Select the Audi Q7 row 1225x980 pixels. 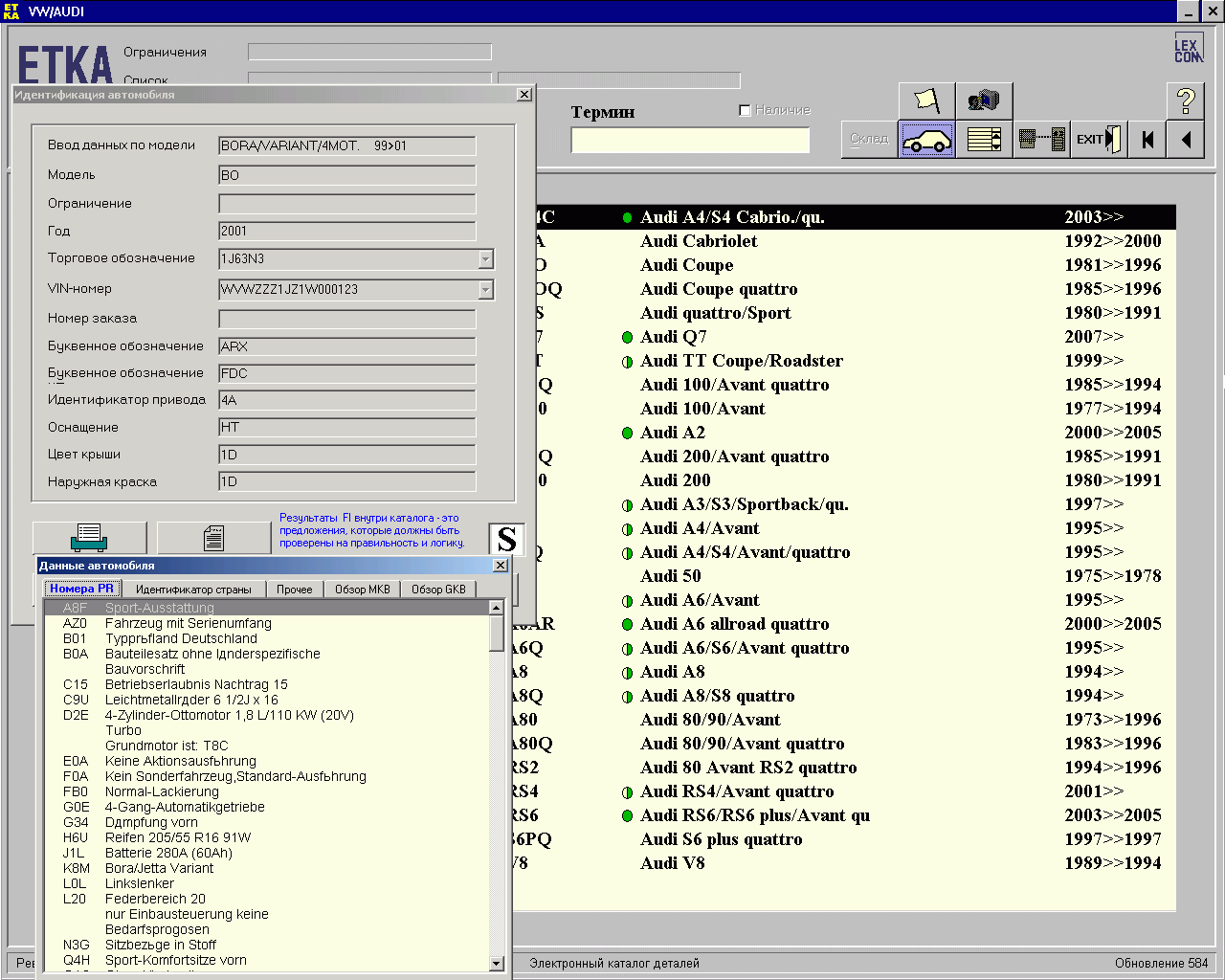(x=857, y=337)
